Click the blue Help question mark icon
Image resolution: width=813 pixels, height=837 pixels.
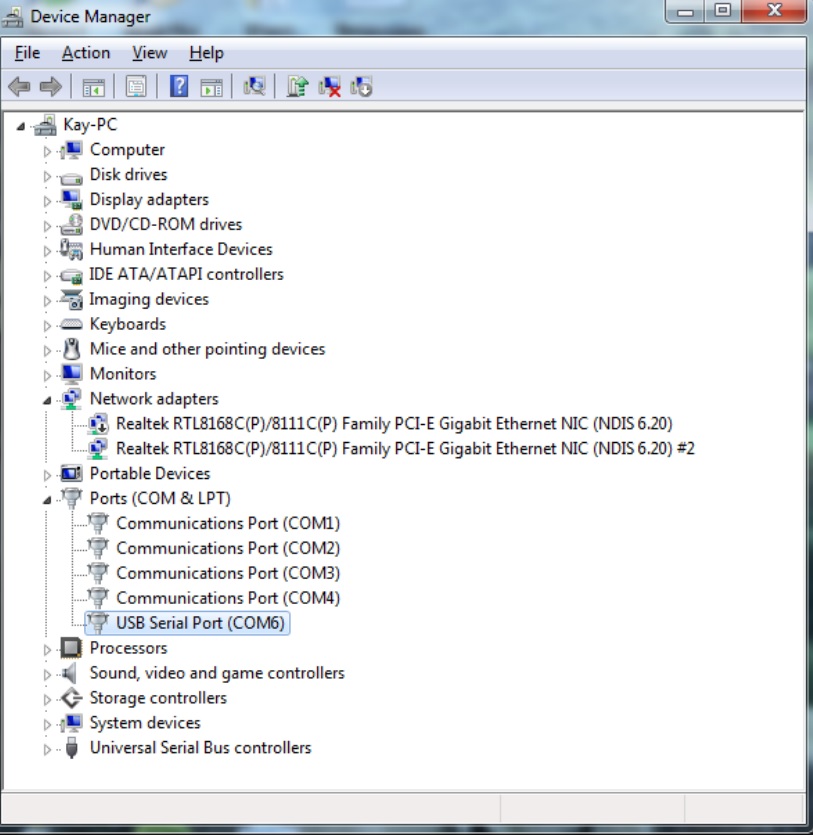[179, 87]
